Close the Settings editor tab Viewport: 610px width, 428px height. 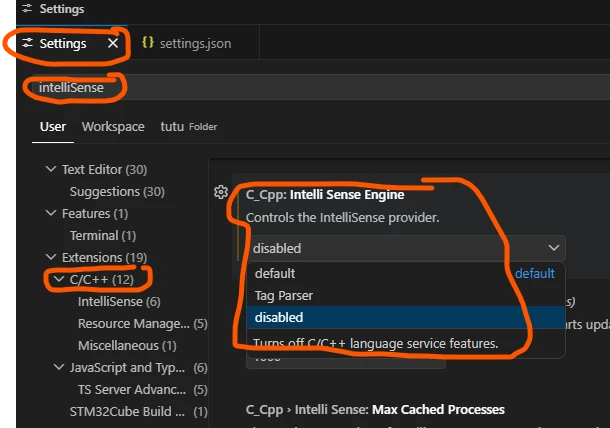113,43
